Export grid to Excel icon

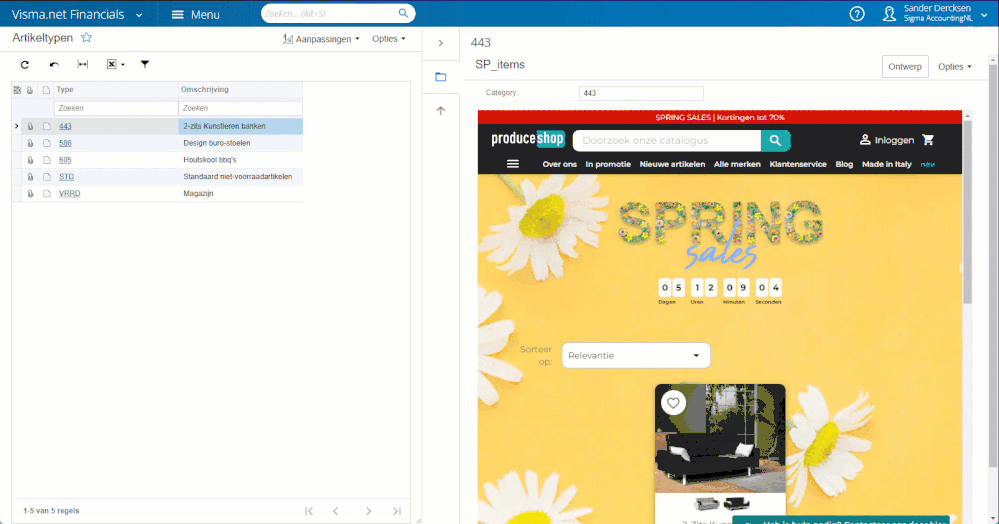[x=111, y=64]
